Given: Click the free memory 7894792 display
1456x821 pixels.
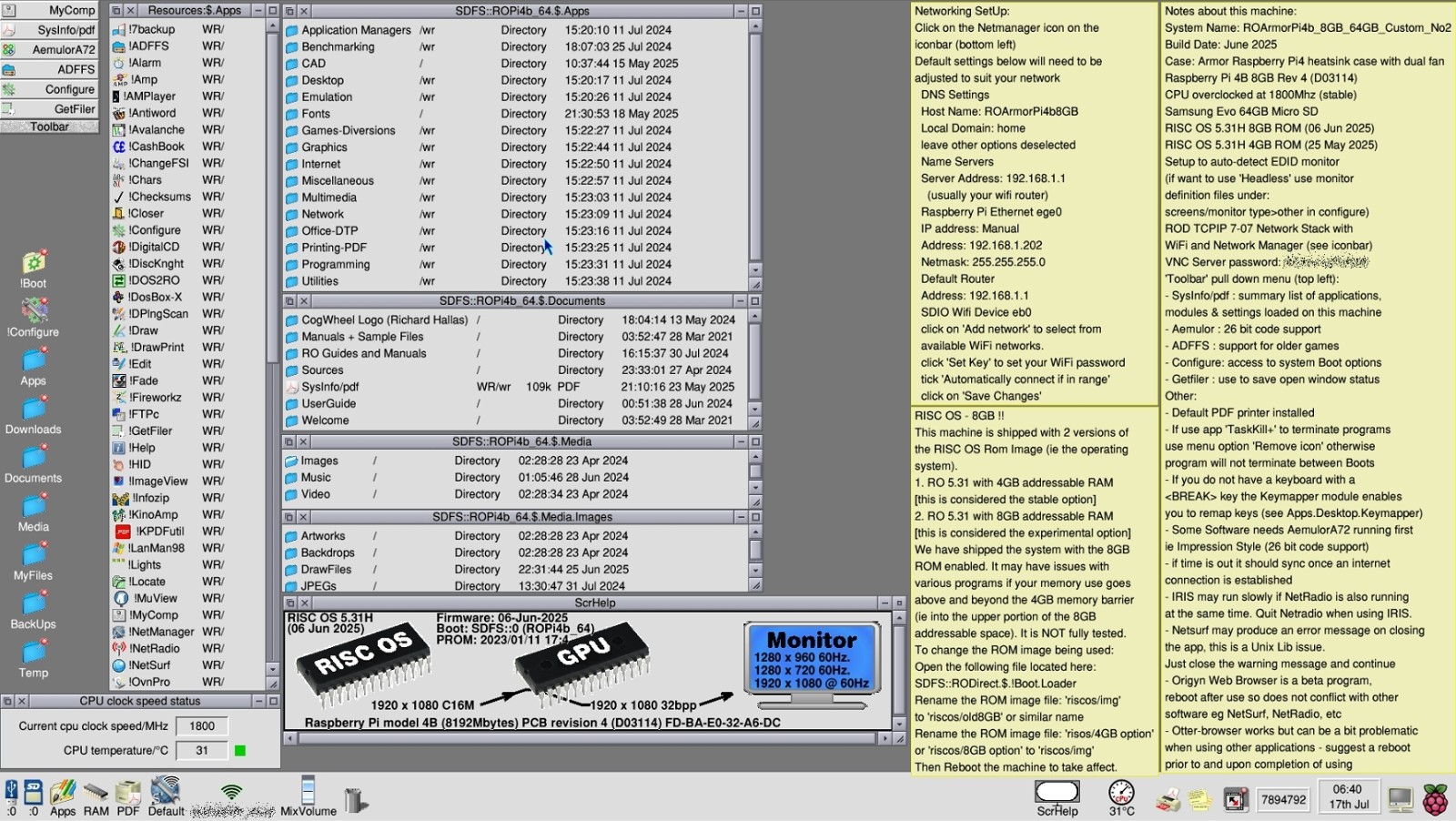Looking at the screenshot, I should coord(1283,800).
